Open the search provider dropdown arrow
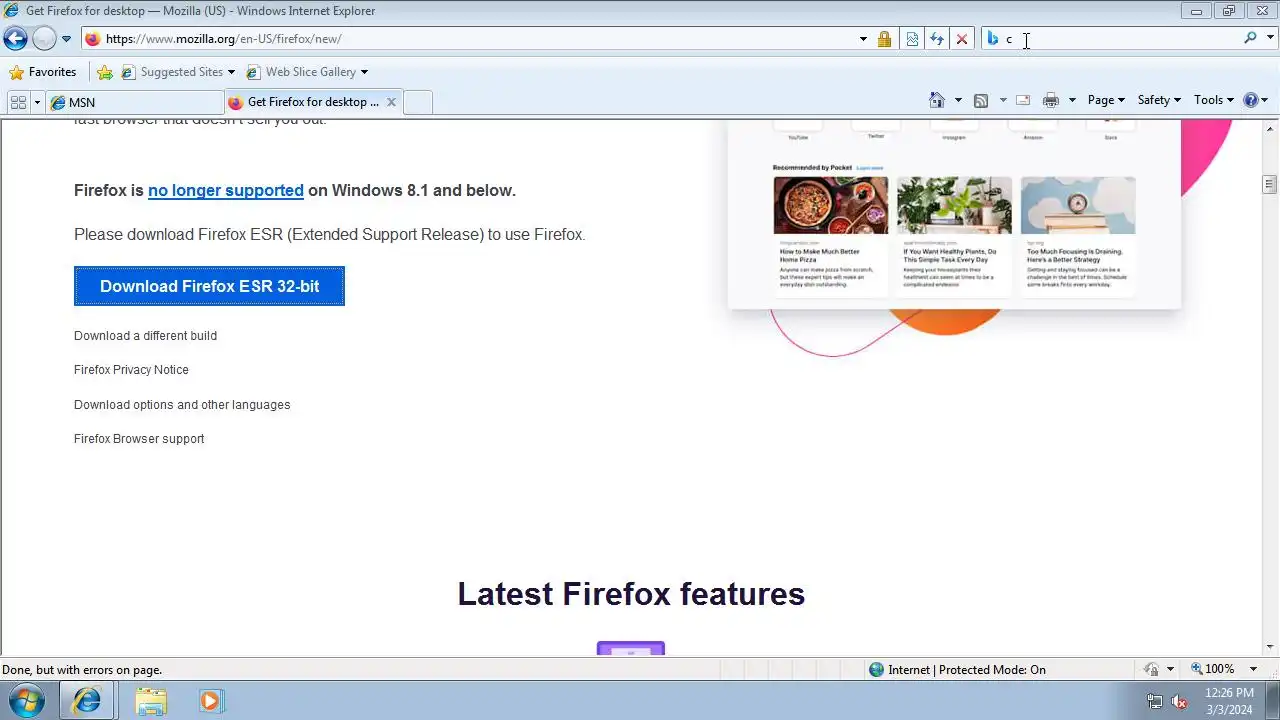1280x720 pixels. (1271, 38)
